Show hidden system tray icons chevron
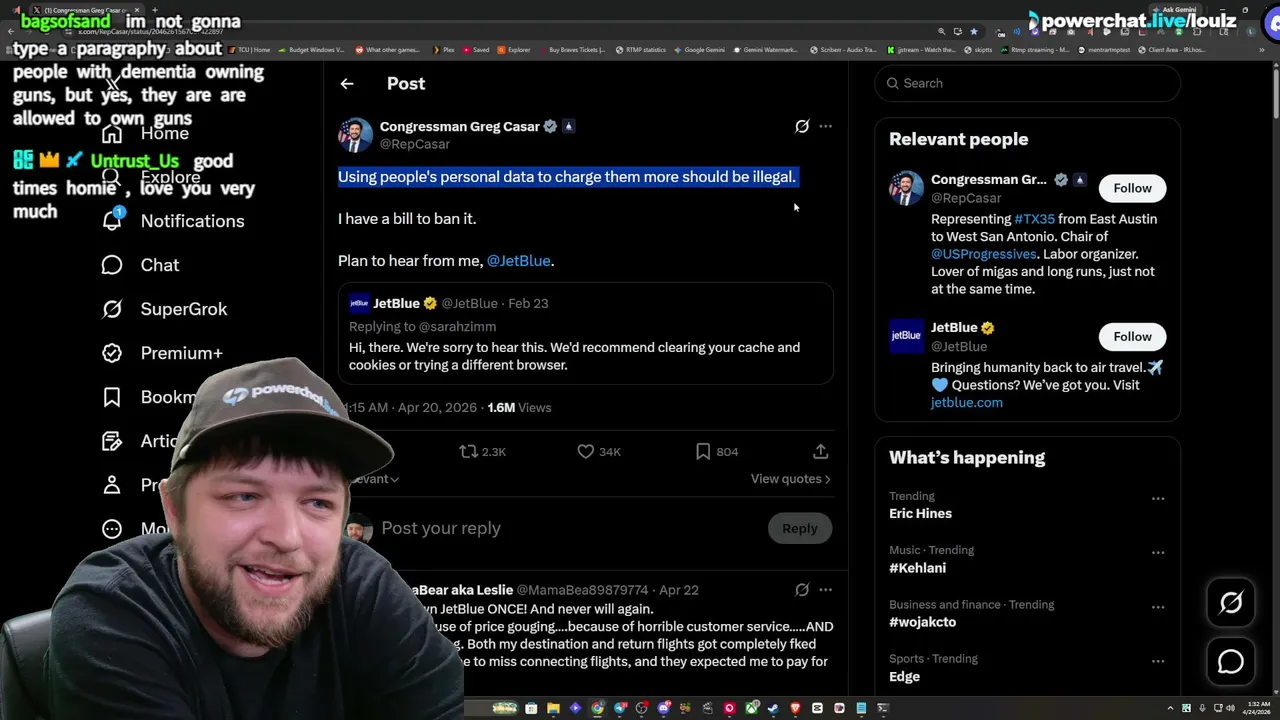The height and width of the screenshot is (720, 1280). pyautogui.click(x=1170, y=708)
